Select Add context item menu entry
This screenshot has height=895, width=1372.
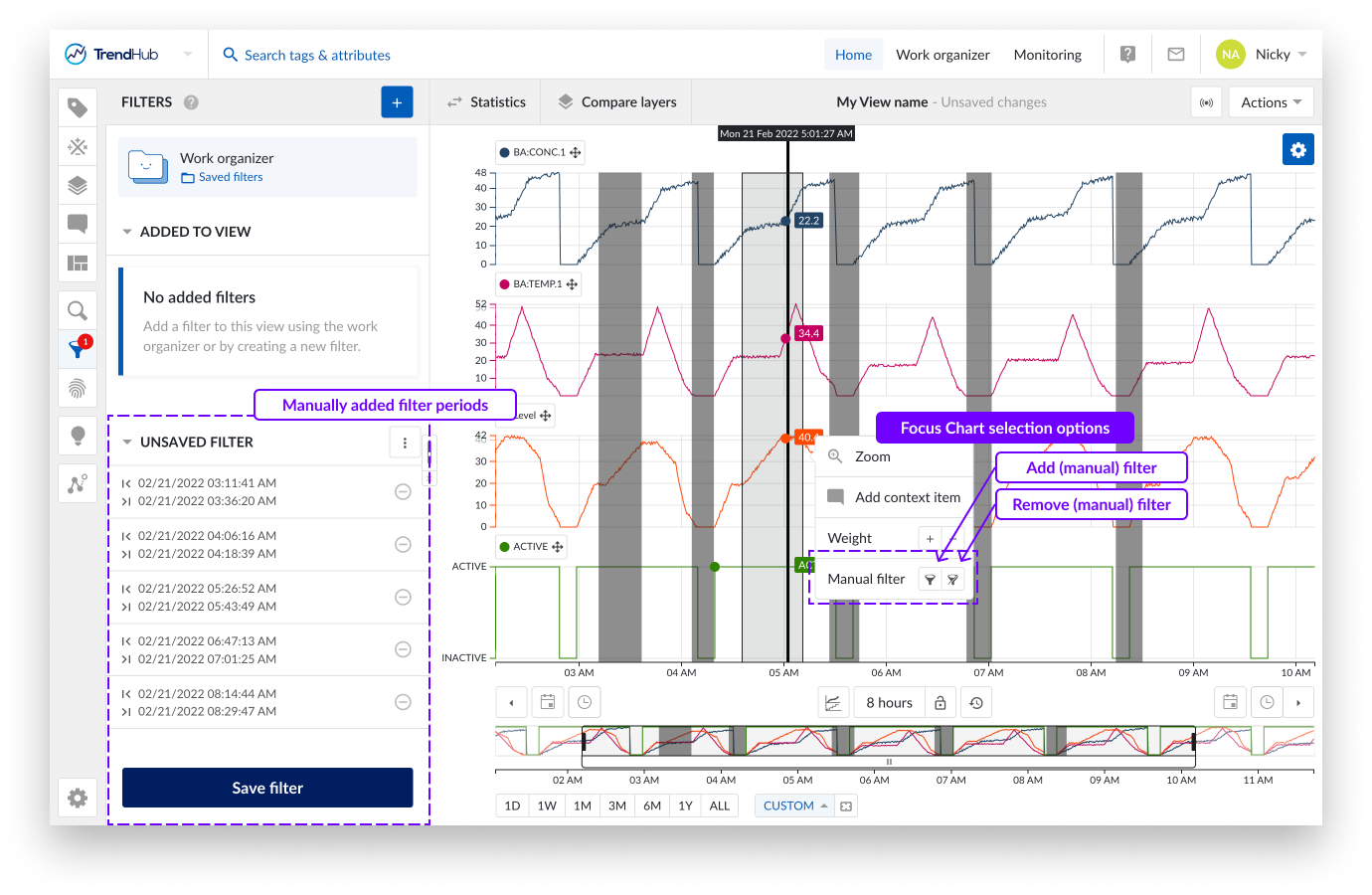[907, 497]
